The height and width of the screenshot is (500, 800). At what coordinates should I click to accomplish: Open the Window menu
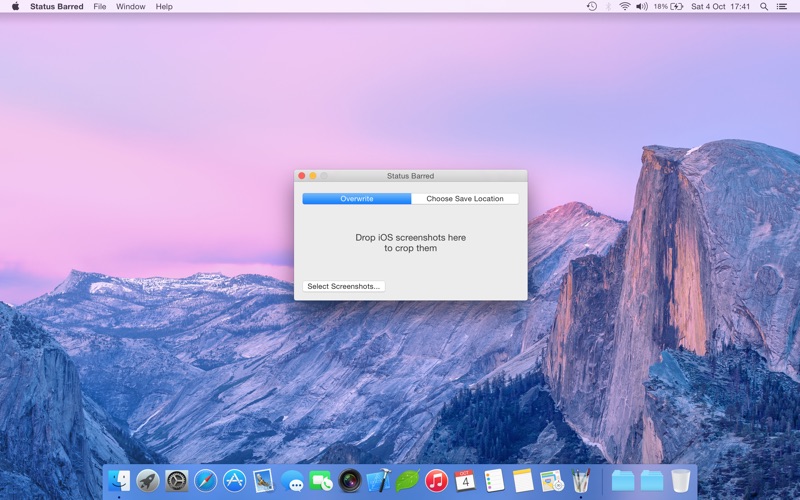(x=131, y=7)
